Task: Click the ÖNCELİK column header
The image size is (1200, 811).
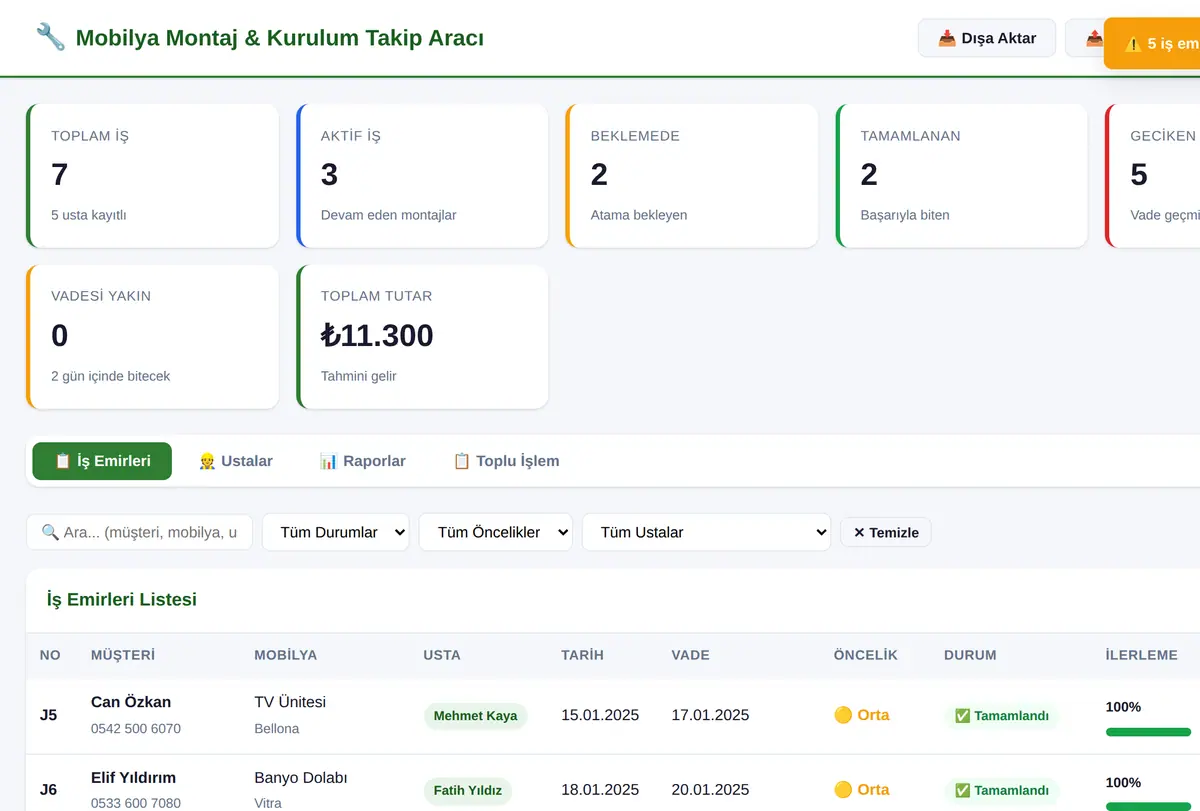Action: [866, 656]
